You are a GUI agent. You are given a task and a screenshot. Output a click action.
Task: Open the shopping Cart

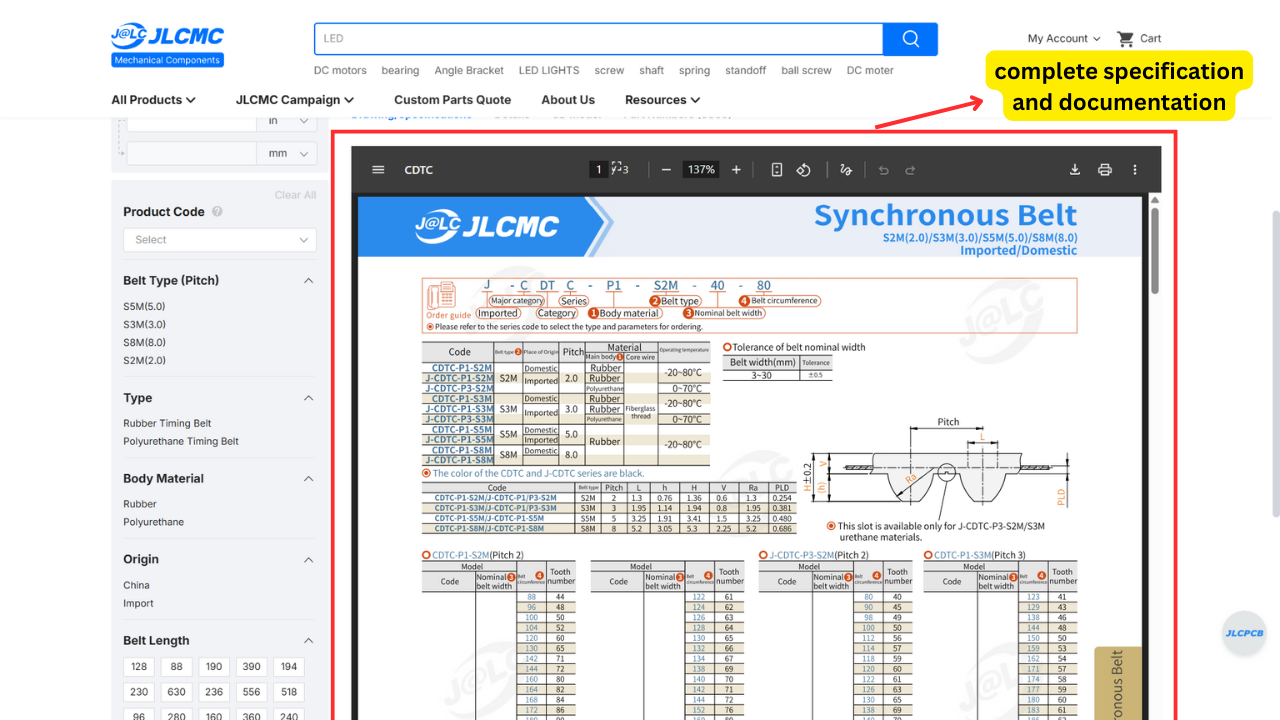(x=1139, y=39)
